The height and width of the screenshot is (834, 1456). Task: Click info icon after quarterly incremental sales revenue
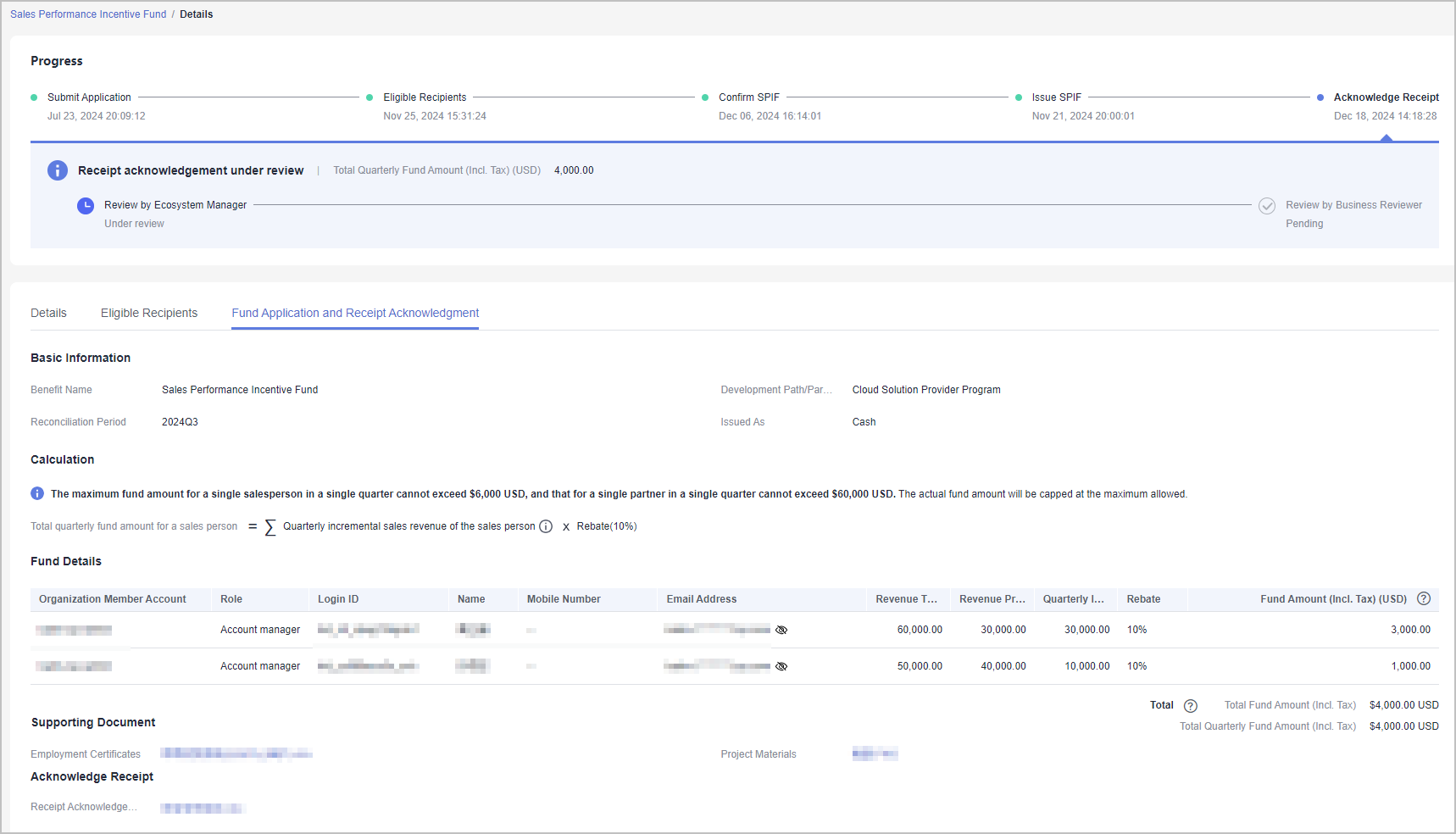point(546,526)
